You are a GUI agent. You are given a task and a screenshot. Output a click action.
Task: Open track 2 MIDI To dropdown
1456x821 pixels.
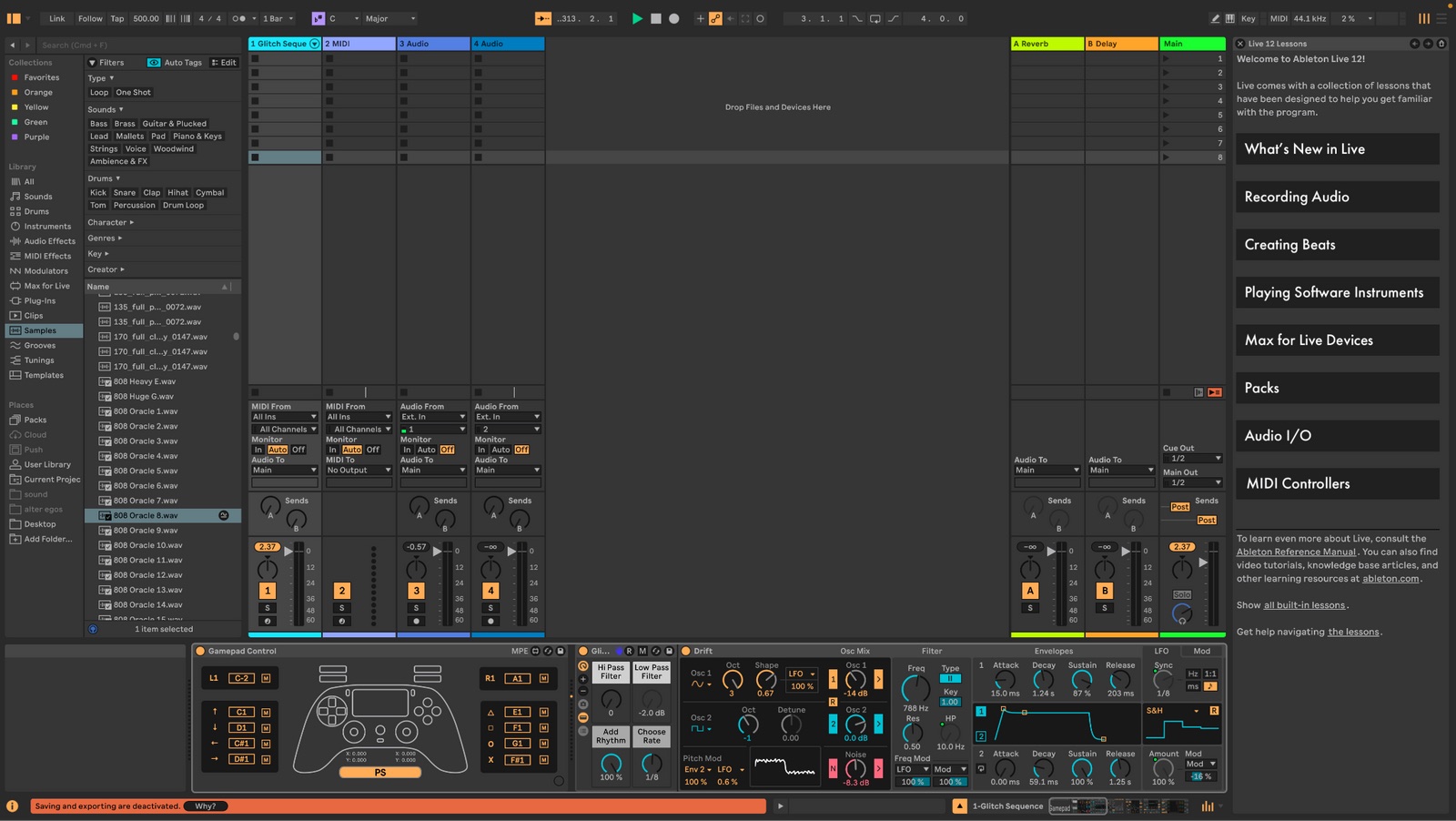pyautogui.click(x=359, y=471)
